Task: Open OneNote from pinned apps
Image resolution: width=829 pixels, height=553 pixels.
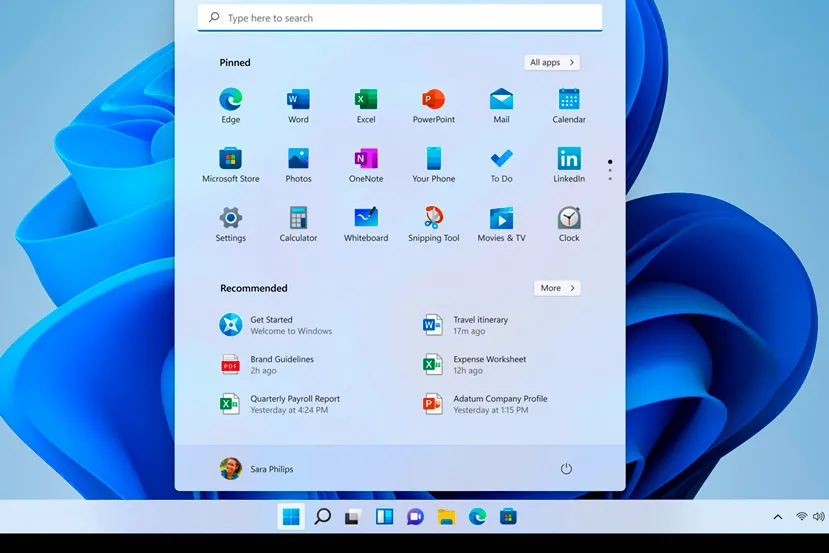Action: coord(366,165)
